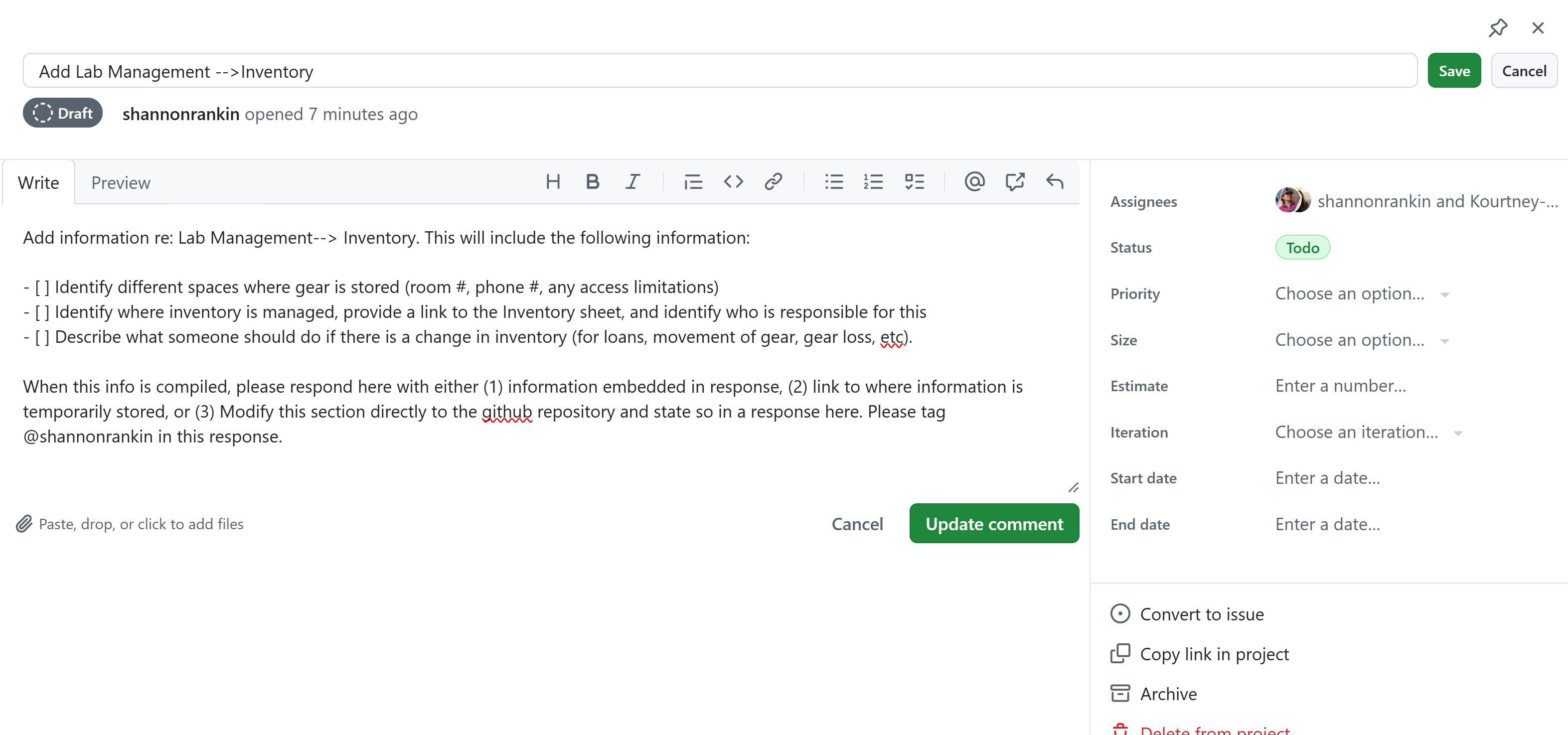Click the mention @ icon
The width and height of the screenshot is (1568, 735).
974,182
